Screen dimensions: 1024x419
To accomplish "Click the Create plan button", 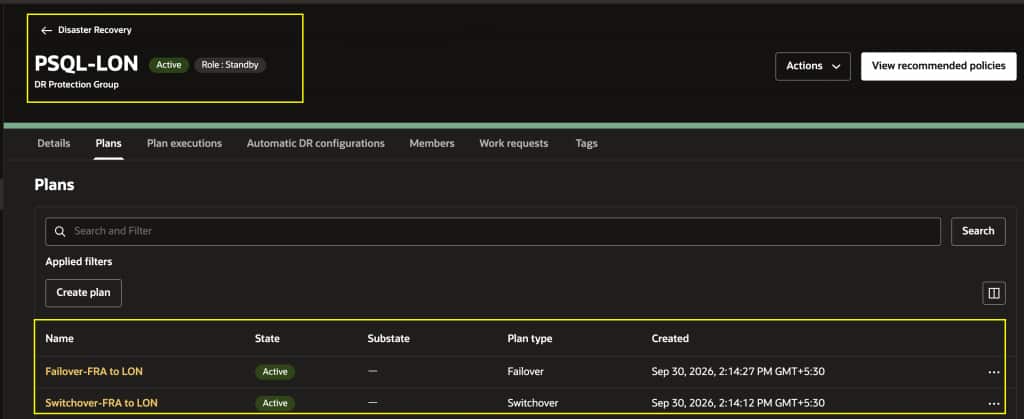I will (x=83, y=292).
